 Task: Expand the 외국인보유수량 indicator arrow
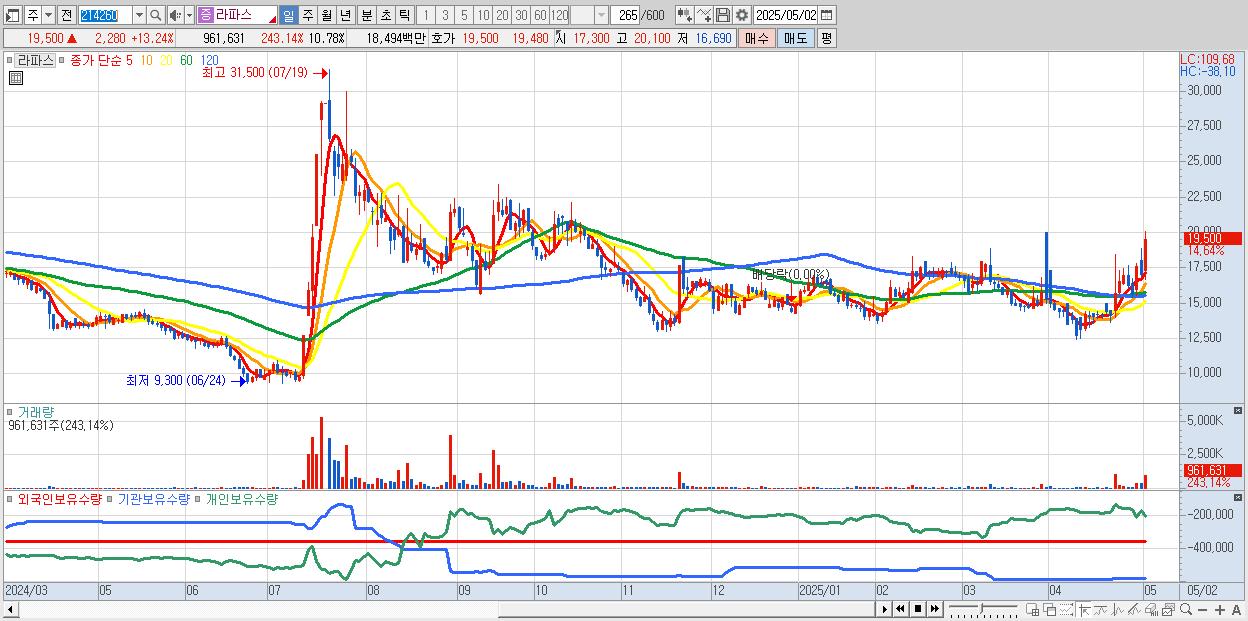(x=11, y=498)
